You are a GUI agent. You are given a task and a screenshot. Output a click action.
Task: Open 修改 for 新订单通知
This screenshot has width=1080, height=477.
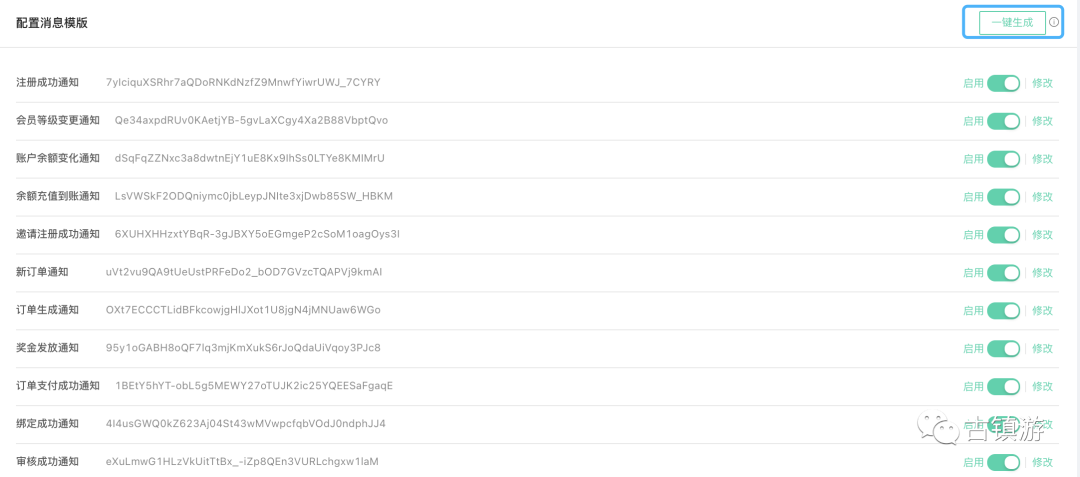pyautogui.click(x=1042, y=272)
